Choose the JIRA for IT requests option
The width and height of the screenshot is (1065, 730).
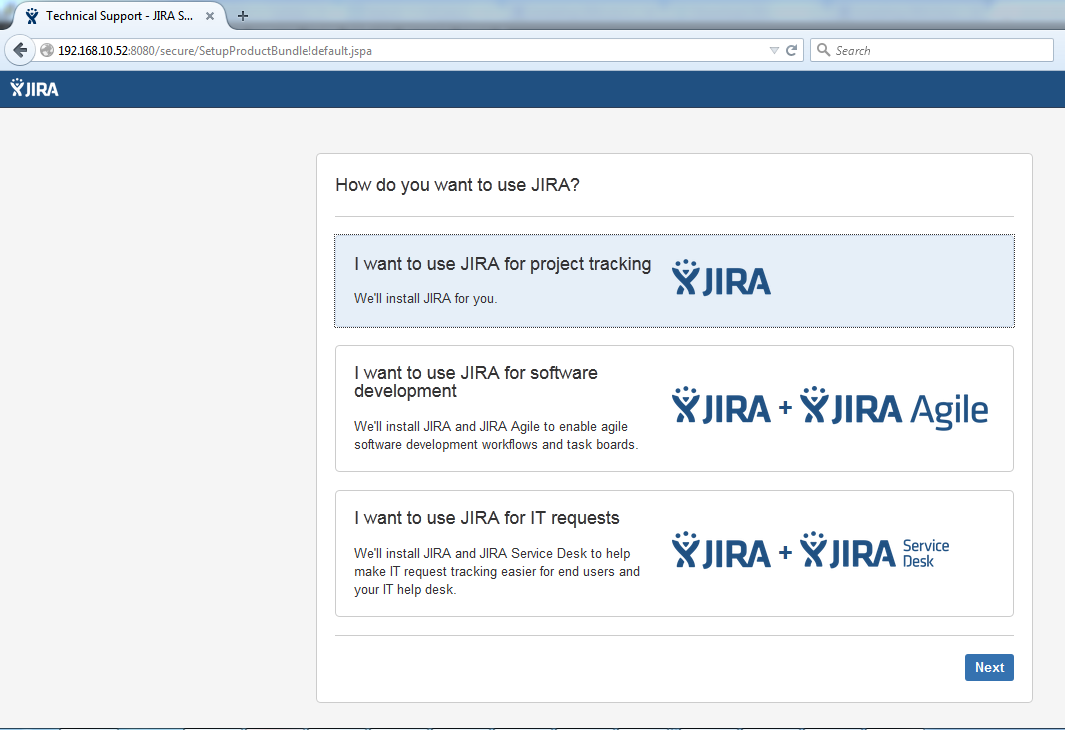674,553
